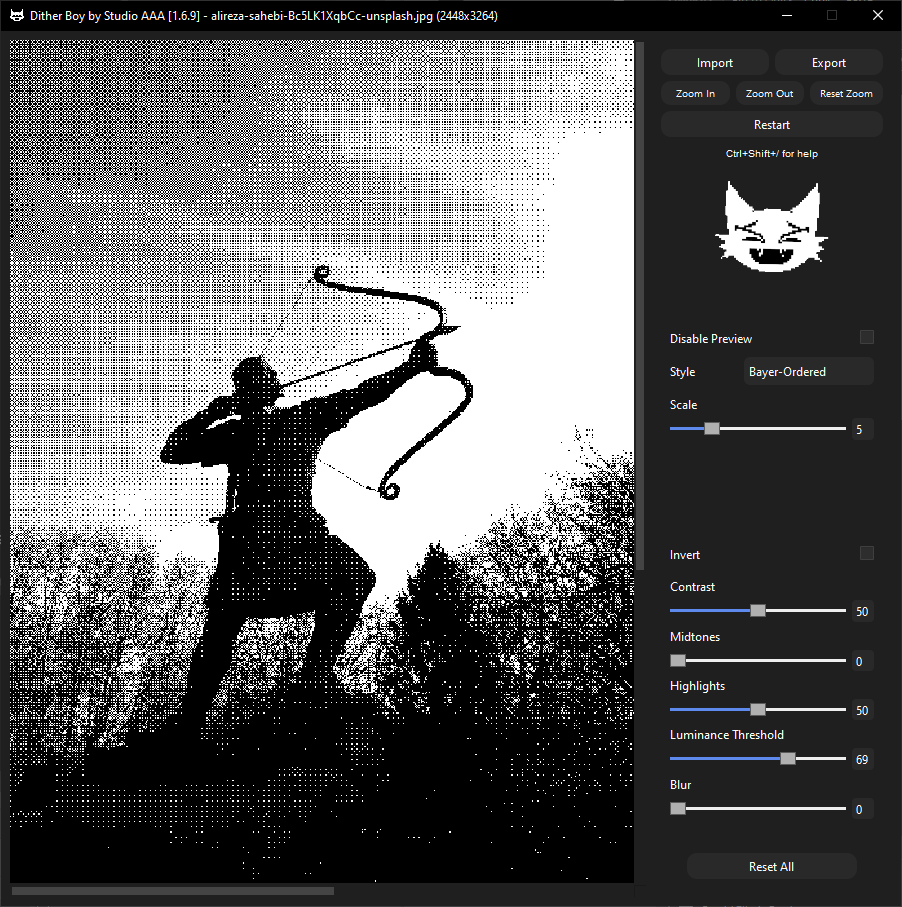Click the dithered archer preview image
Viewport: 902px width, 907px height.
click(x=322, y=461)
